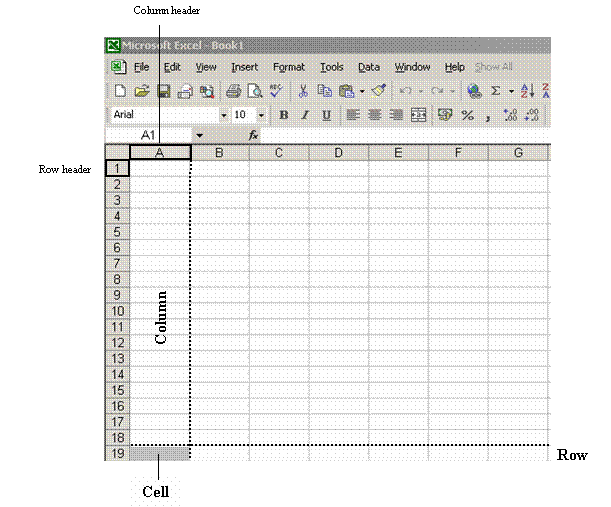Click the Name Box showing A1
The height and width of the screenshot is (507, 611).
pyautogui.click(x=148, y=136)
